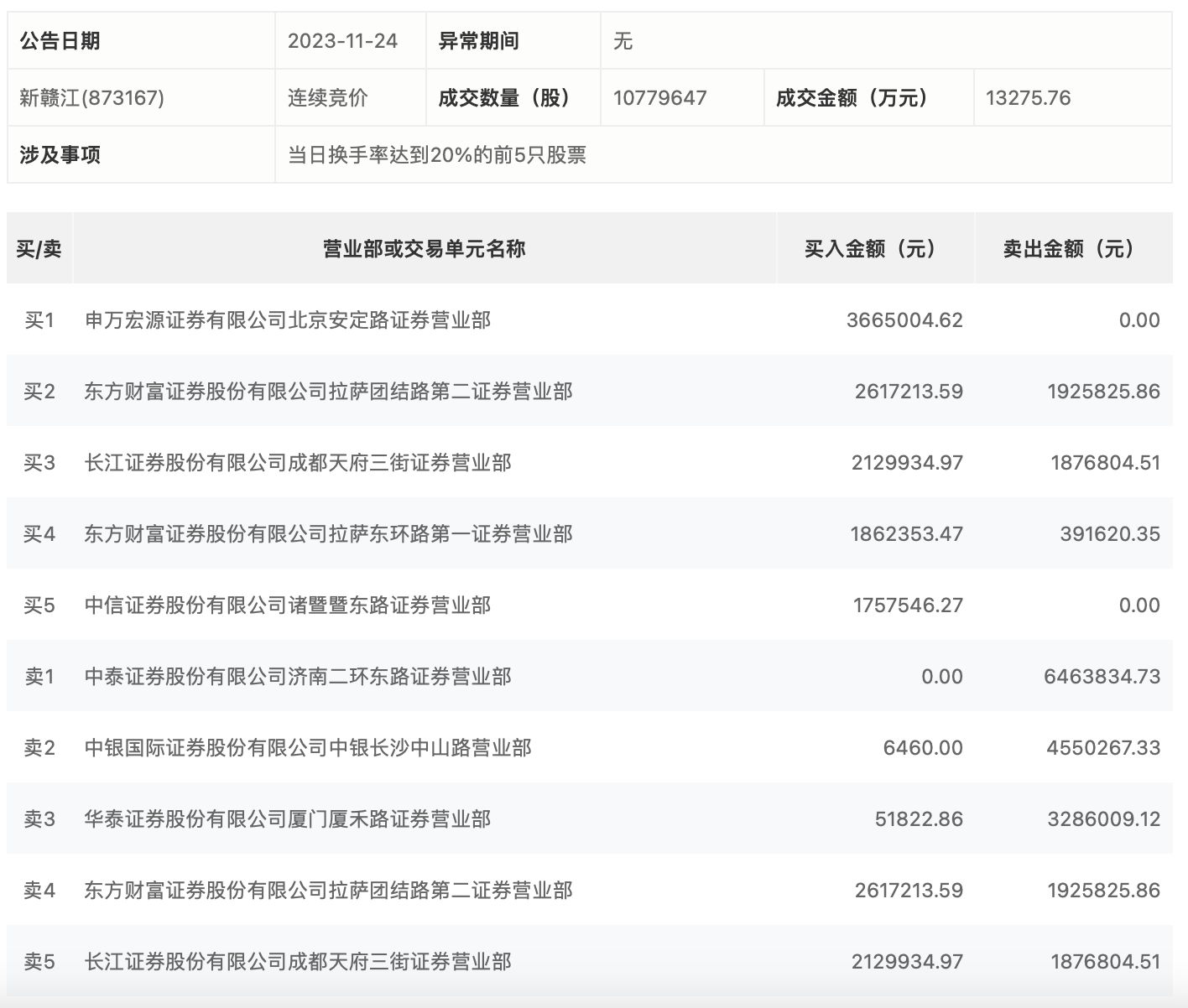The image size is (1188, 1008).
Task: Click the 营业部或交易单元名称 column header
Action: pyautogui.click(x=425, y=248)
